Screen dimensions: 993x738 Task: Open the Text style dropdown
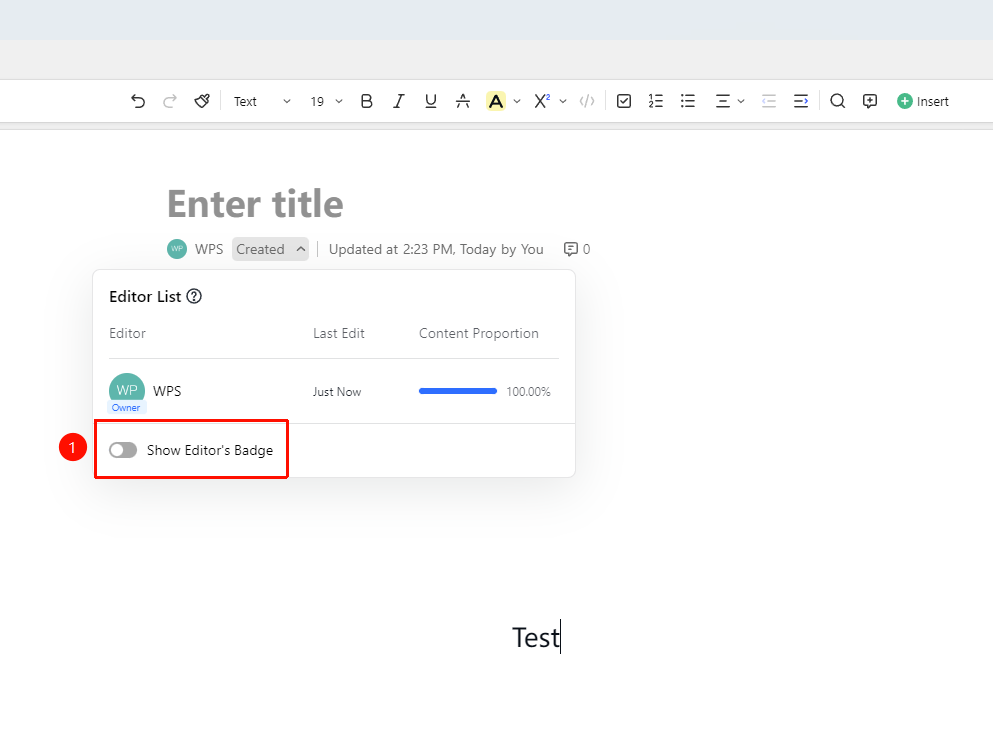click(x=262, y=101)
